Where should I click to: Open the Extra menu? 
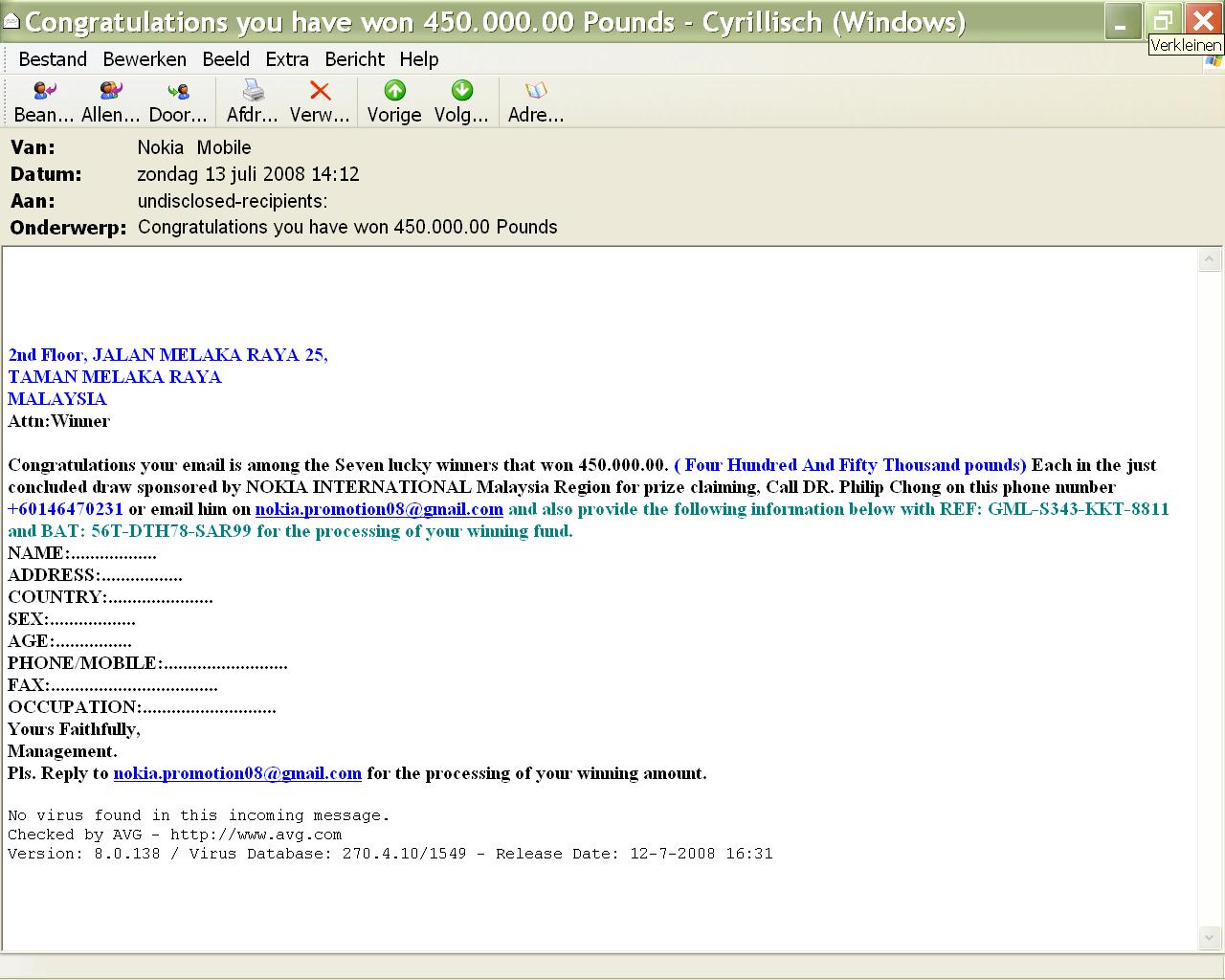pos(287,59)
